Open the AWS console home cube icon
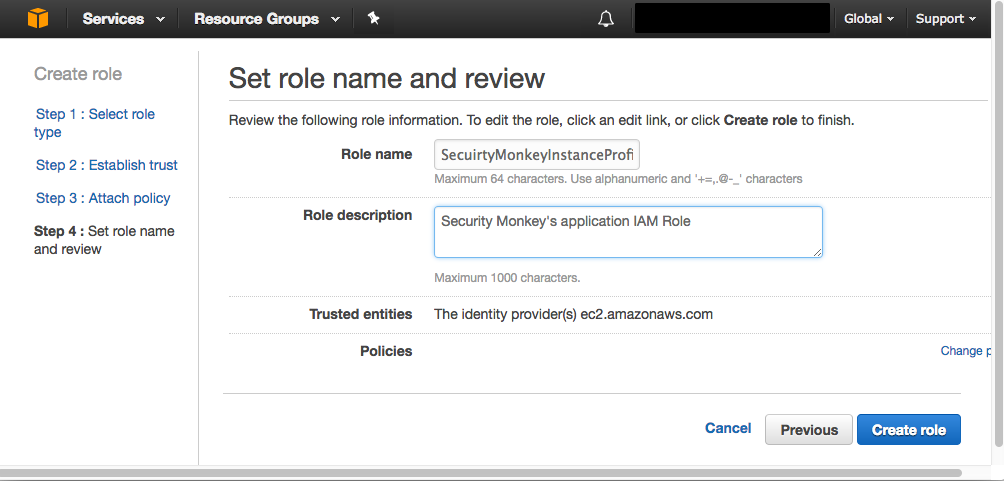The width and height of the screenshot is (1004, 481). click(x=38, y=19)
